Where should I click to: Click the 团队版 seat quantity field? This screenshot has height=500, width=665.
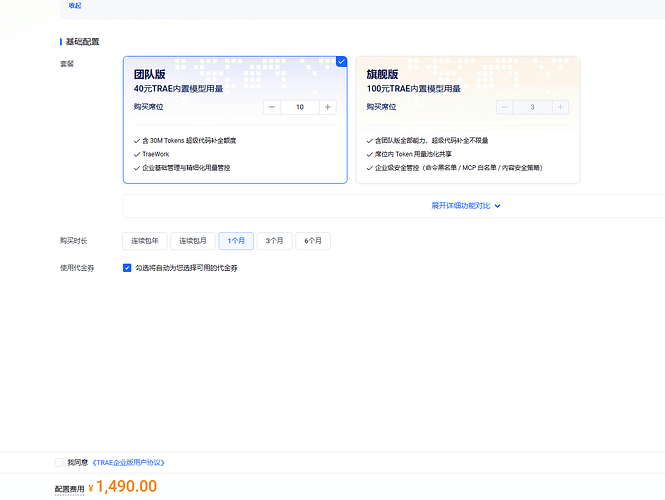[x=300, y=107]
